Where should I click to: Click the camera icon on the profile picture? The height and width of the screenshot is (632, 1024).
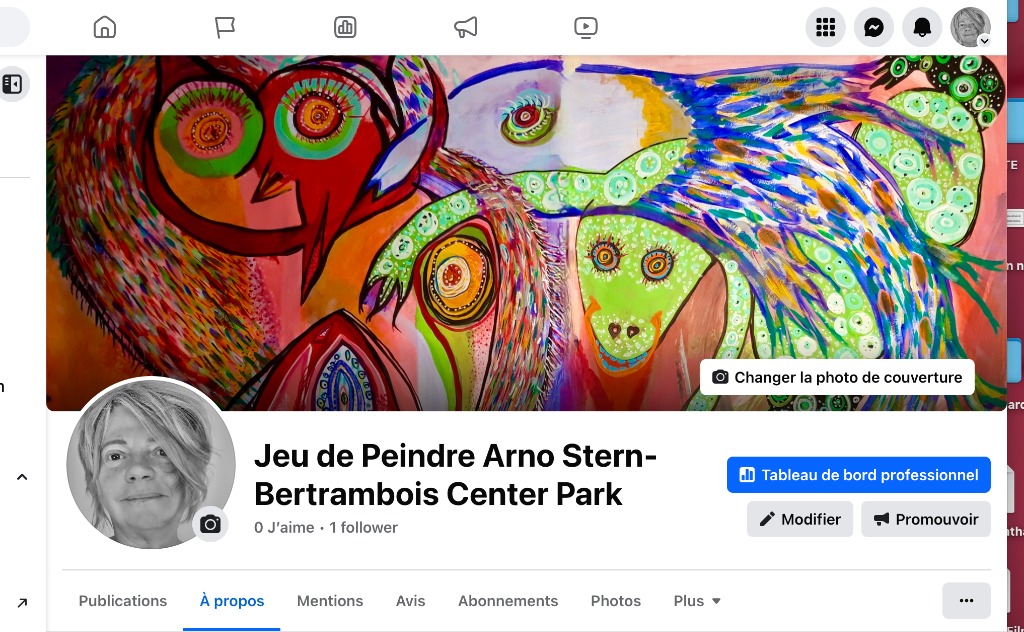point(210,524)
